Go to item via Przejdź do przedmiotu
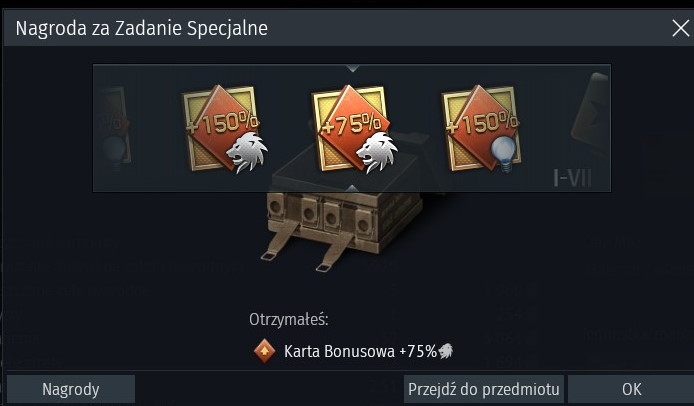The height and width of the screenshot is (406, 694). pos(484,389)
